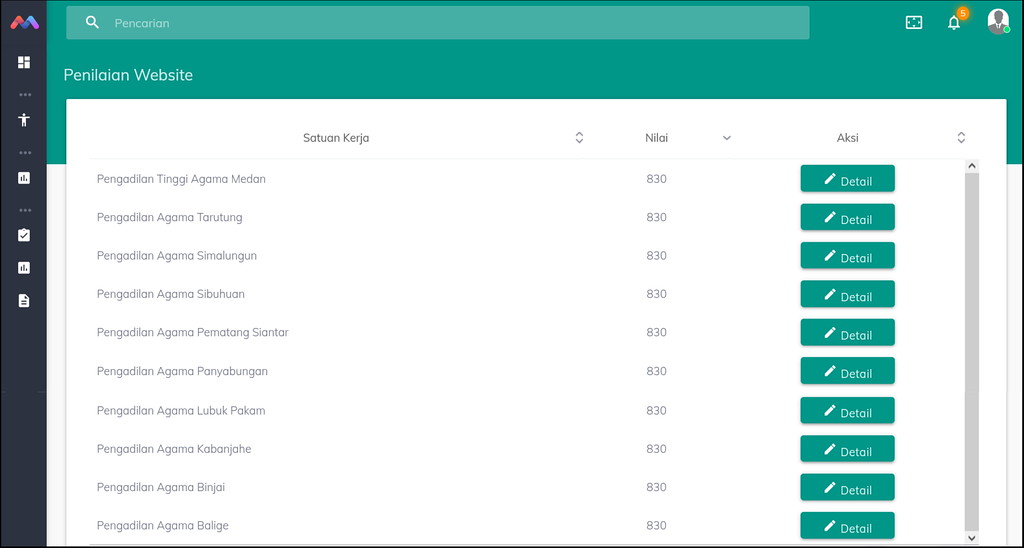The height and width of the screenshot is (548, 1024).
Task: Select the Pengadilan Agama Kabanjahe text
Action: (174, 449)
